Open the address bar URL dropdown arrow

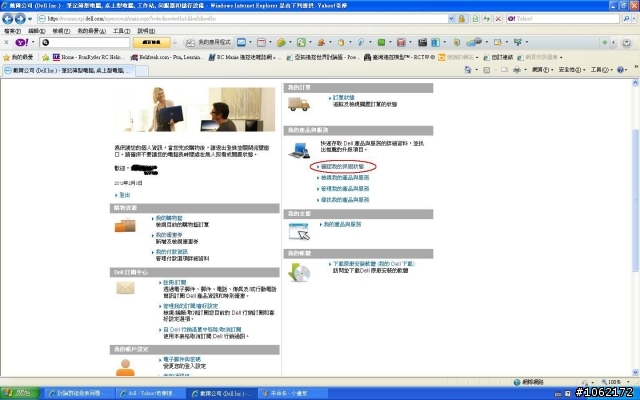[451, 18]
